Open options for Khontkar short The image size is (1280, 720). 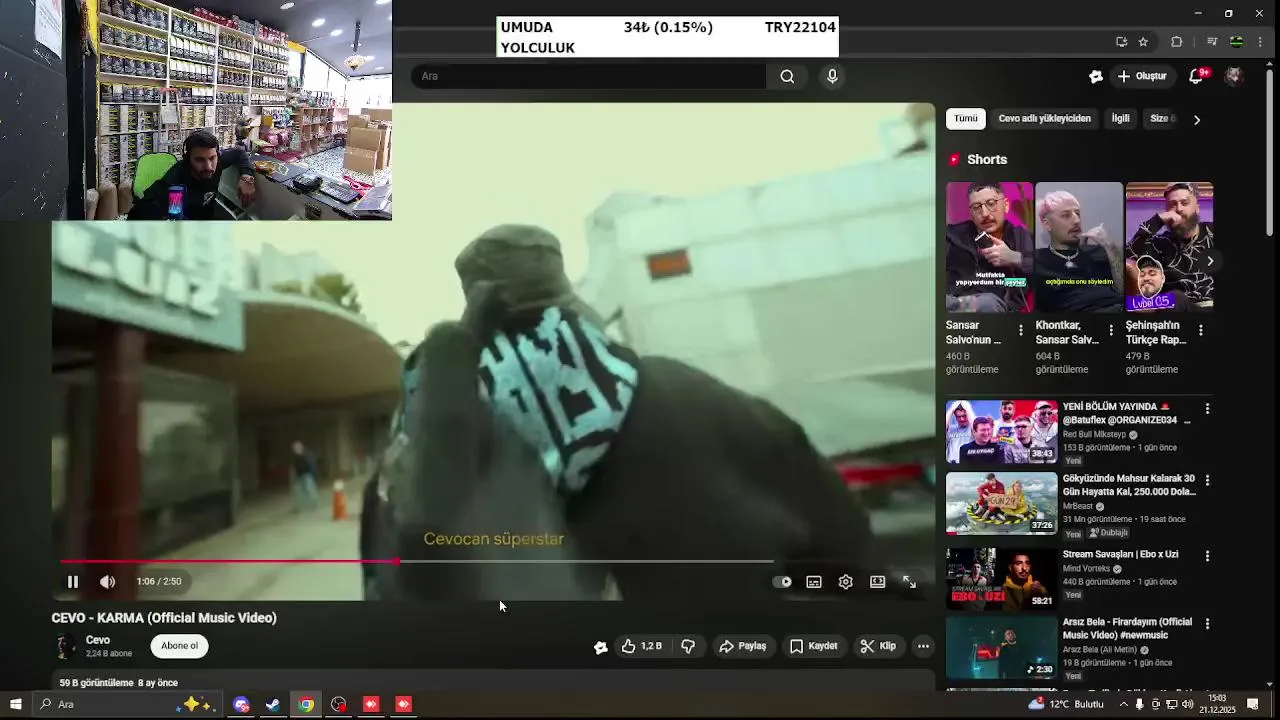pos(1110,330)
